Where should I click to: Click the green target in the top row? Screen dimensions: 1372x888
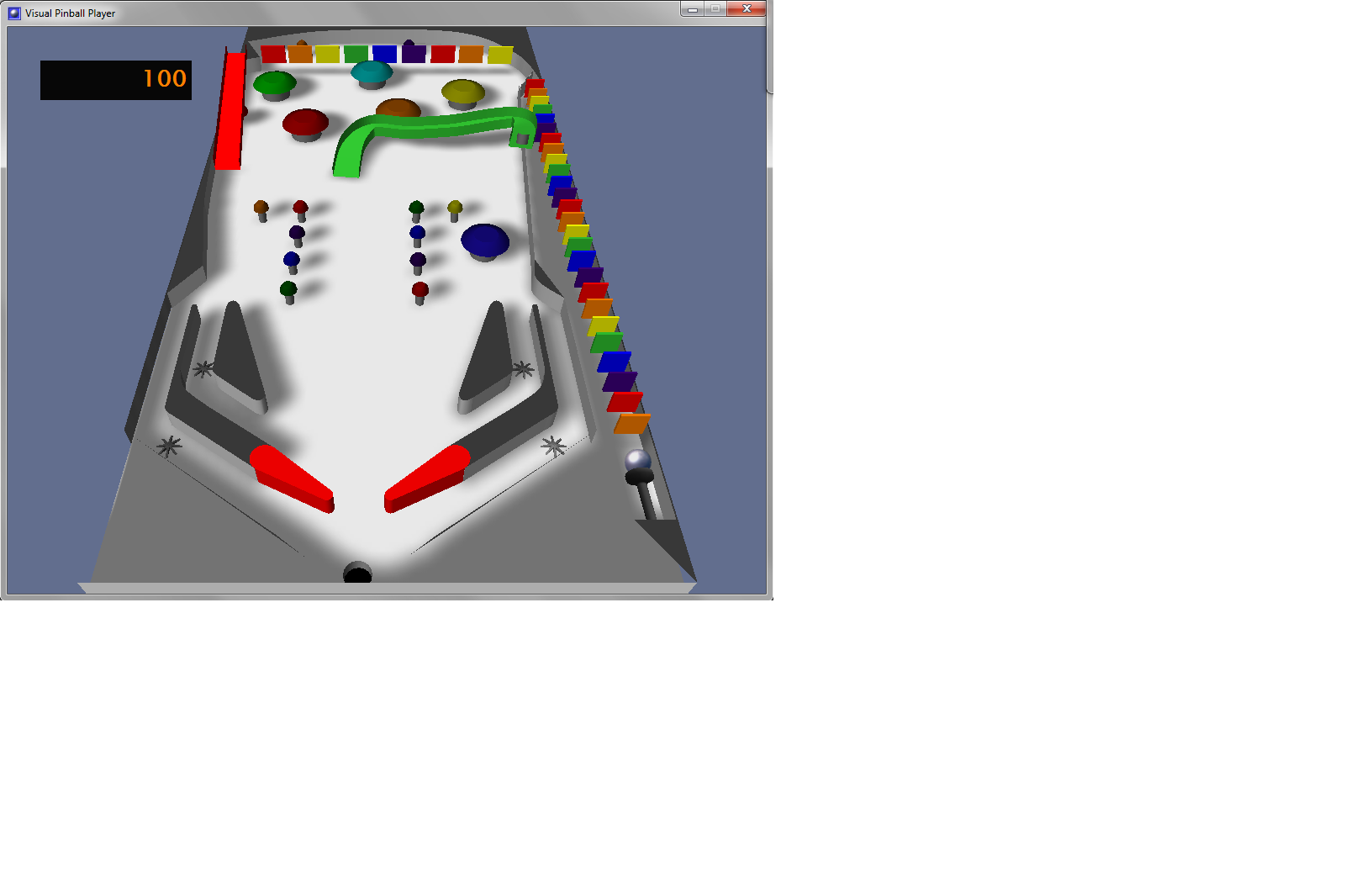coord(356,55)
